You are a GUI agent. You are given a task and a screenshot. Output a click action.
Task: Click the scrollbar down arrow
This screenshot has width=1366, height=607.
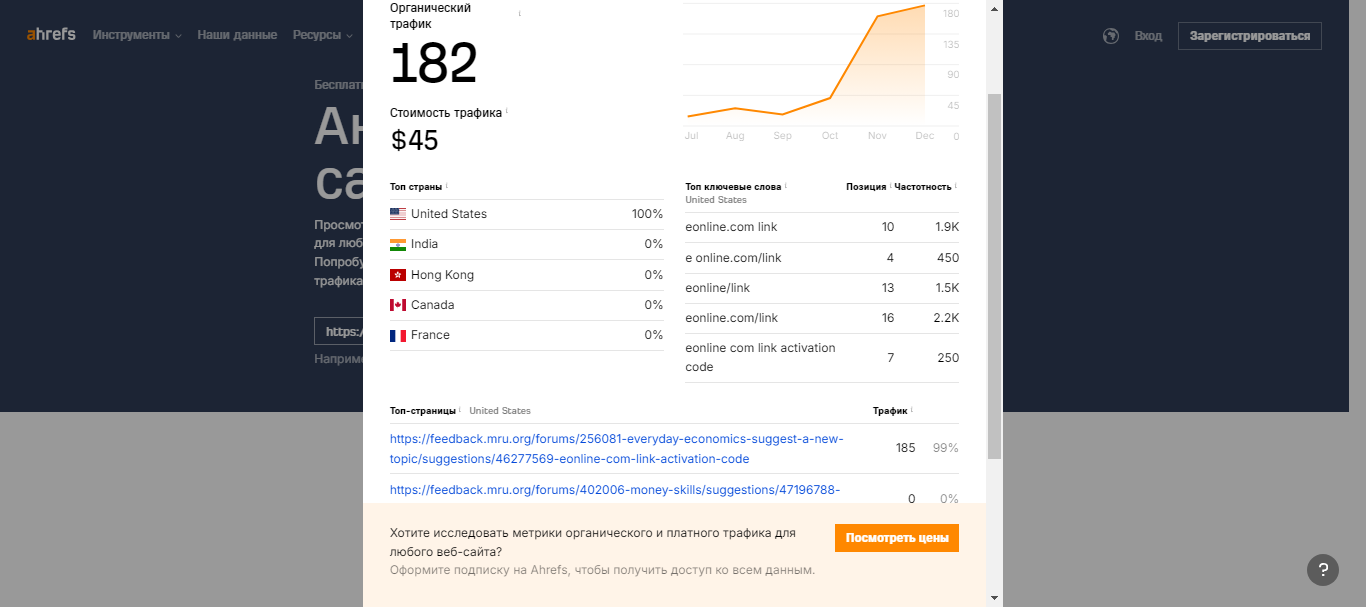click(x=994, y=598)
